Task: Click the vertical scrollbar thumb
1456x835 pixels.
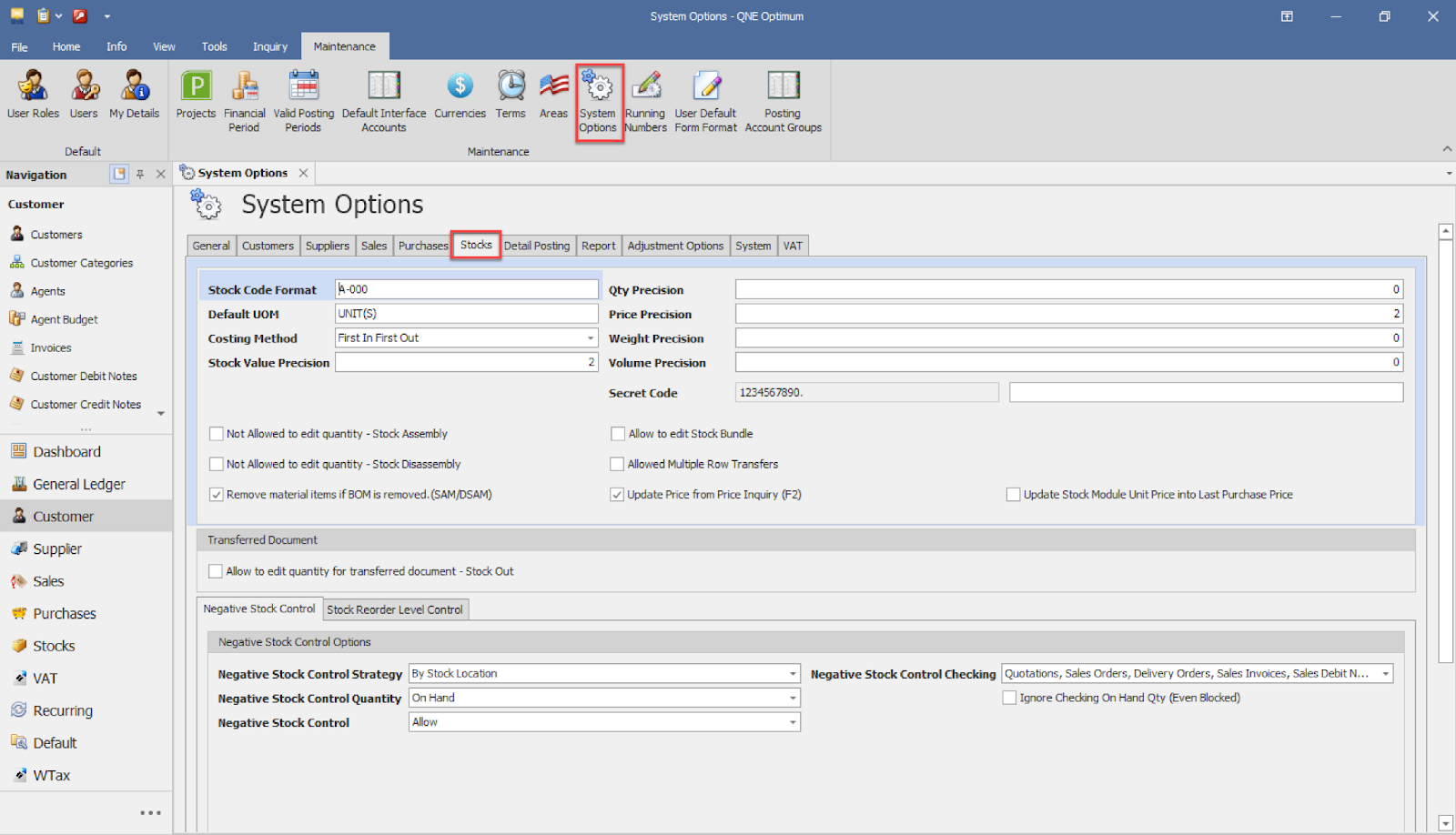Action: [x=1446, y=451]
